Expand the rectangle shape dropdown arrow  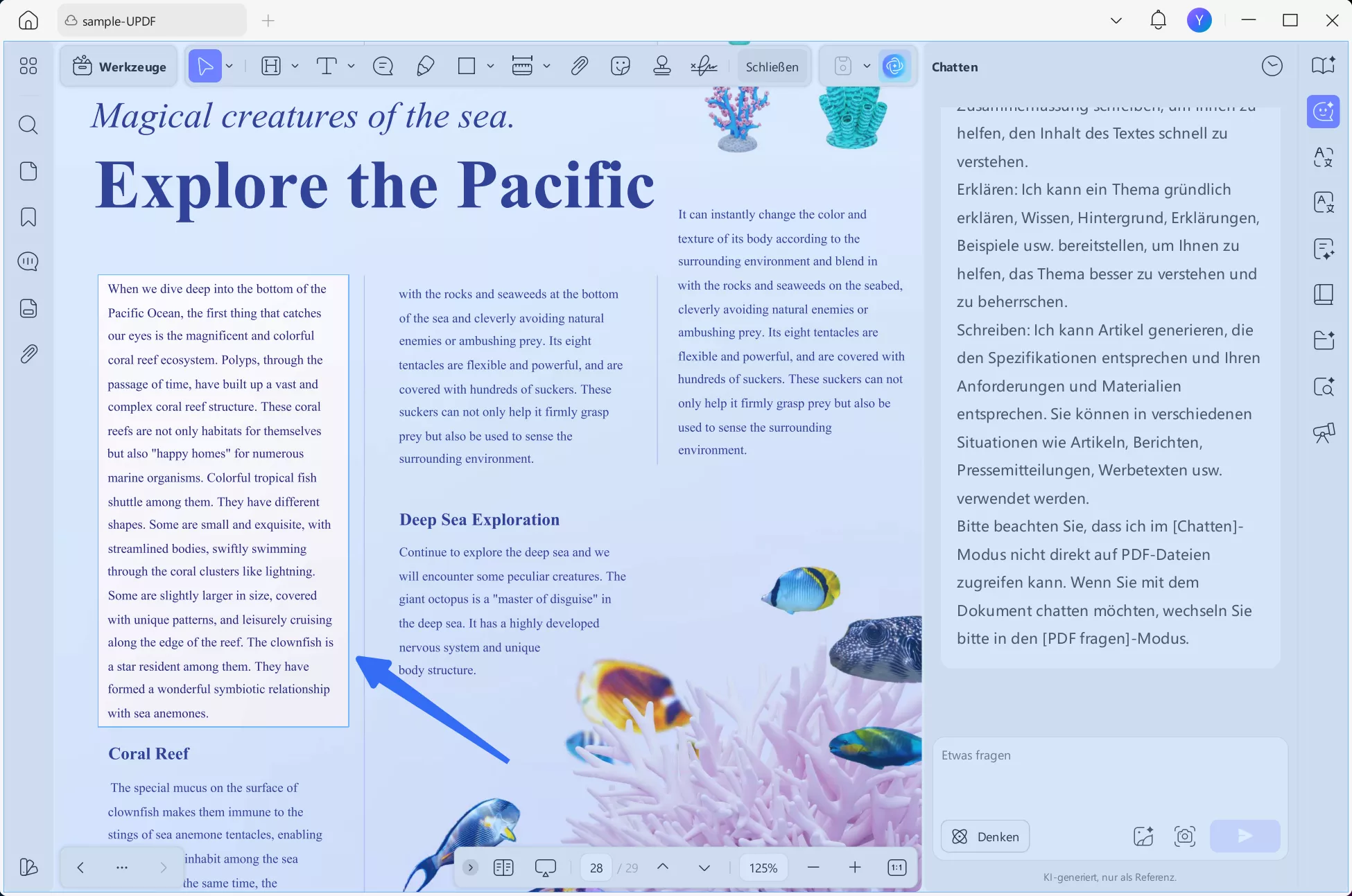click(490, 67)
